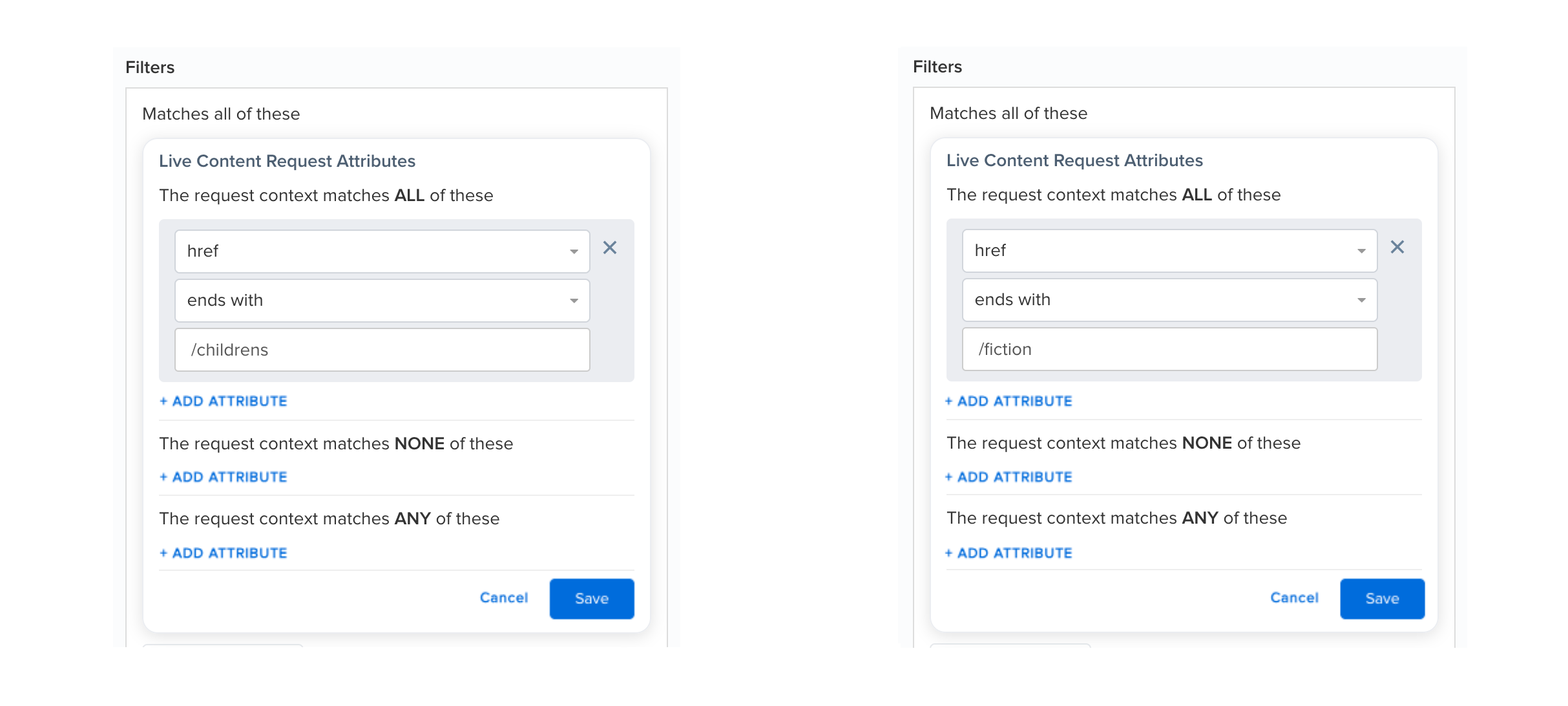Add attribute under ALL in left panel
Image resolution: width=1568 pixels, height=706 pixels.
[x=224, y=401]
